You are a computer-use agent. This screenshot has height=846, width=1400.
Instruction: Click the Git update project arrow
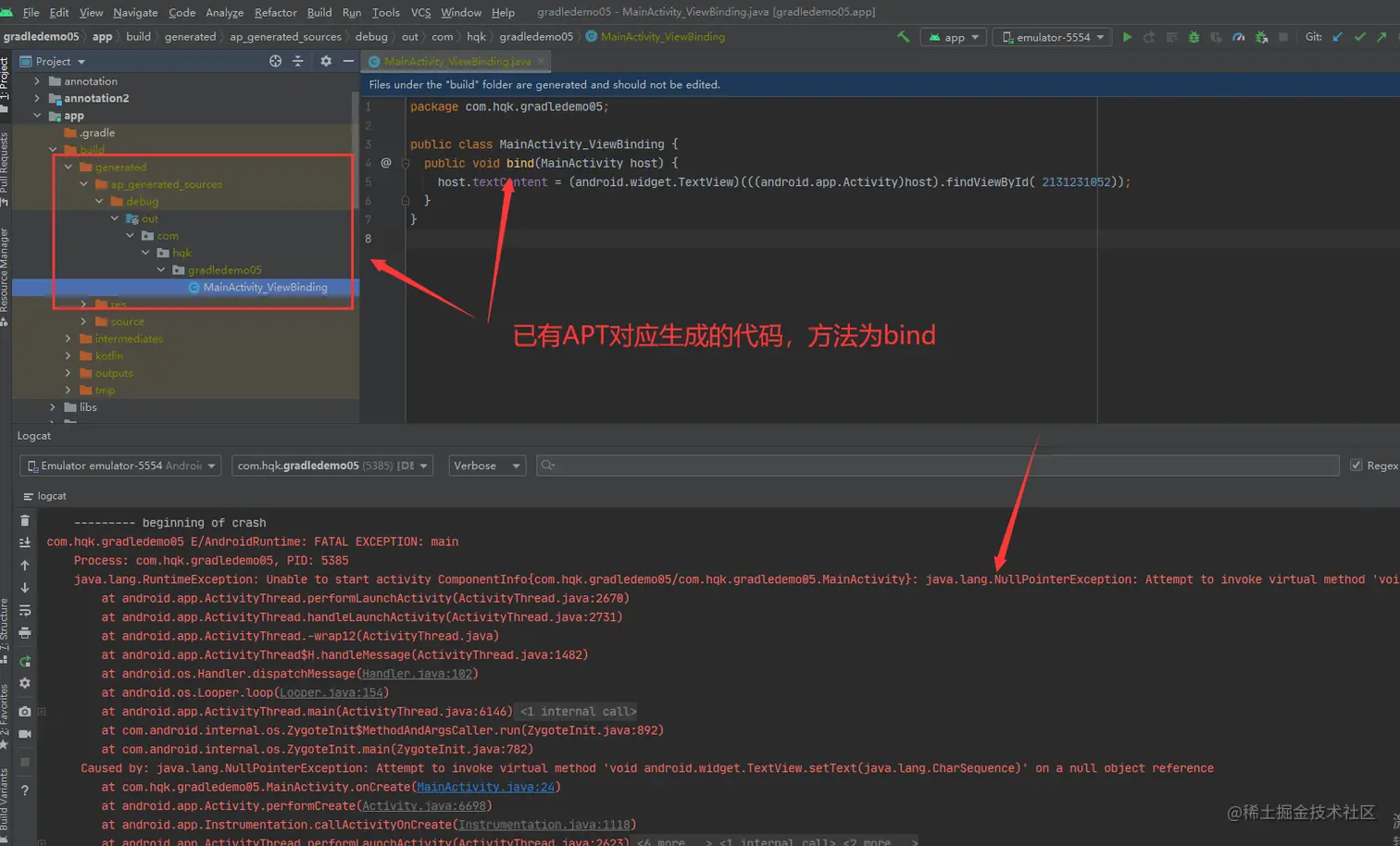click(1337, 37)
